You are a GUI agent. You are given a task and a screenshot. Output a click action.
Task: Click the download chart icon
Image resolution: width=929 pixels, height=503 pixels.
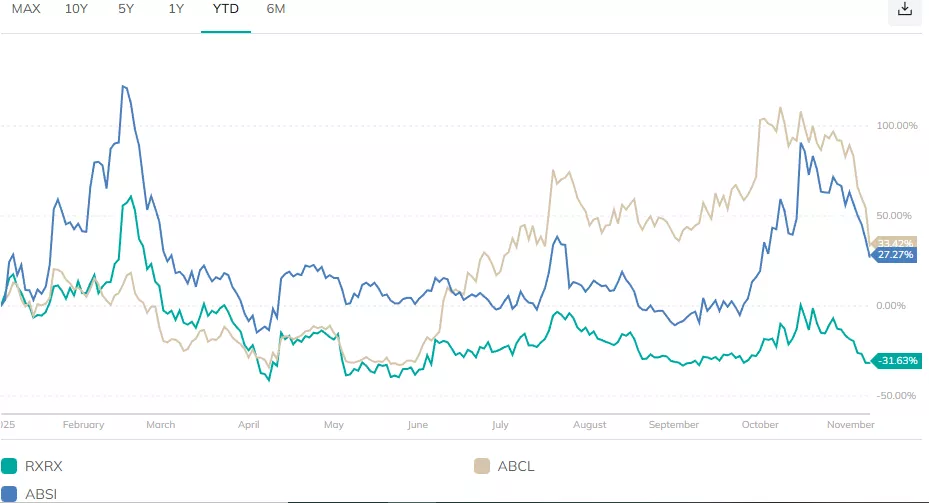click(x=904, y=9)
